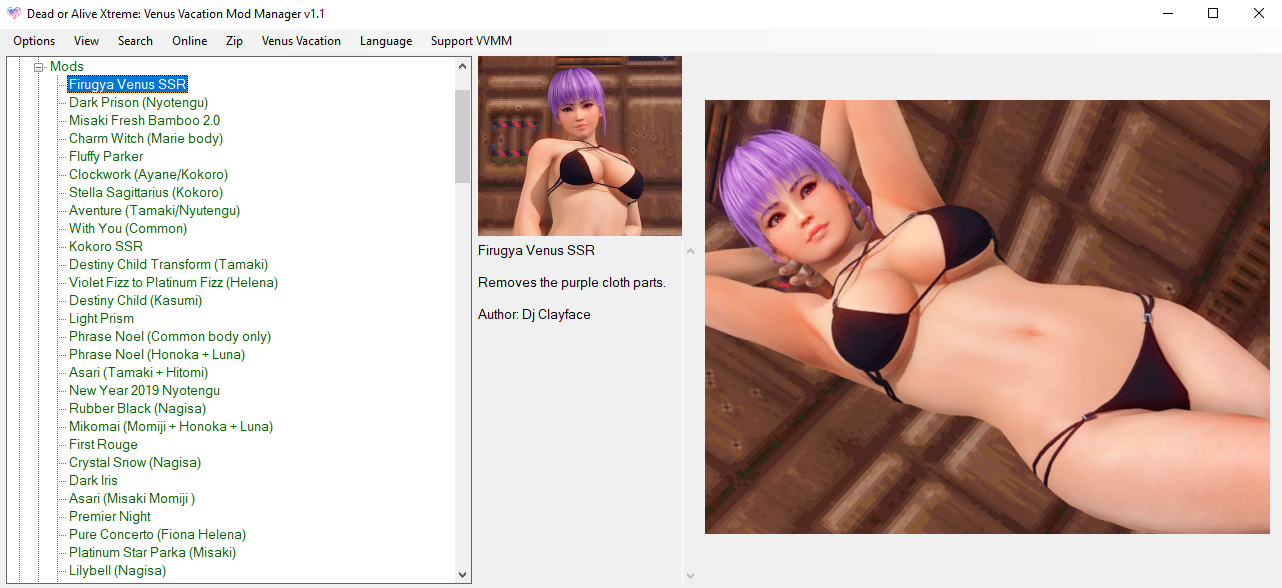Select Dark Prison (Nyotengu) mod

138,102
